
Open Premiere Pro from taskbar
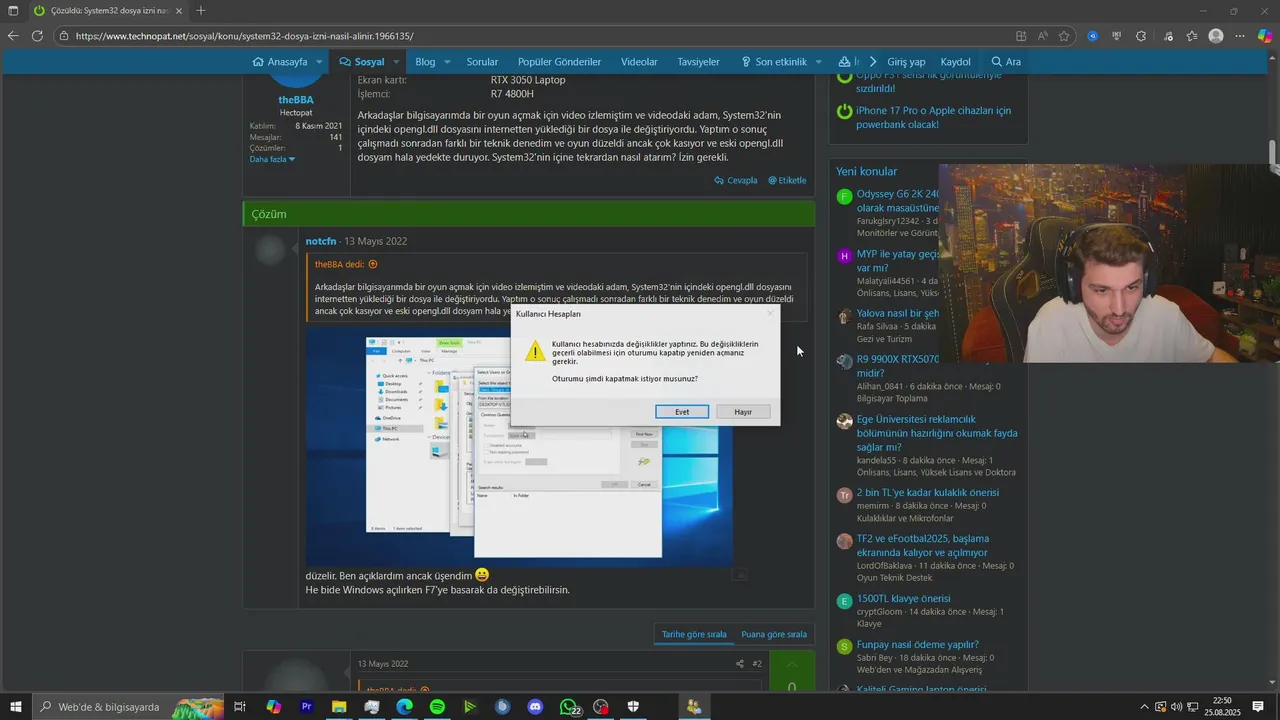click(x=306, y=707)
